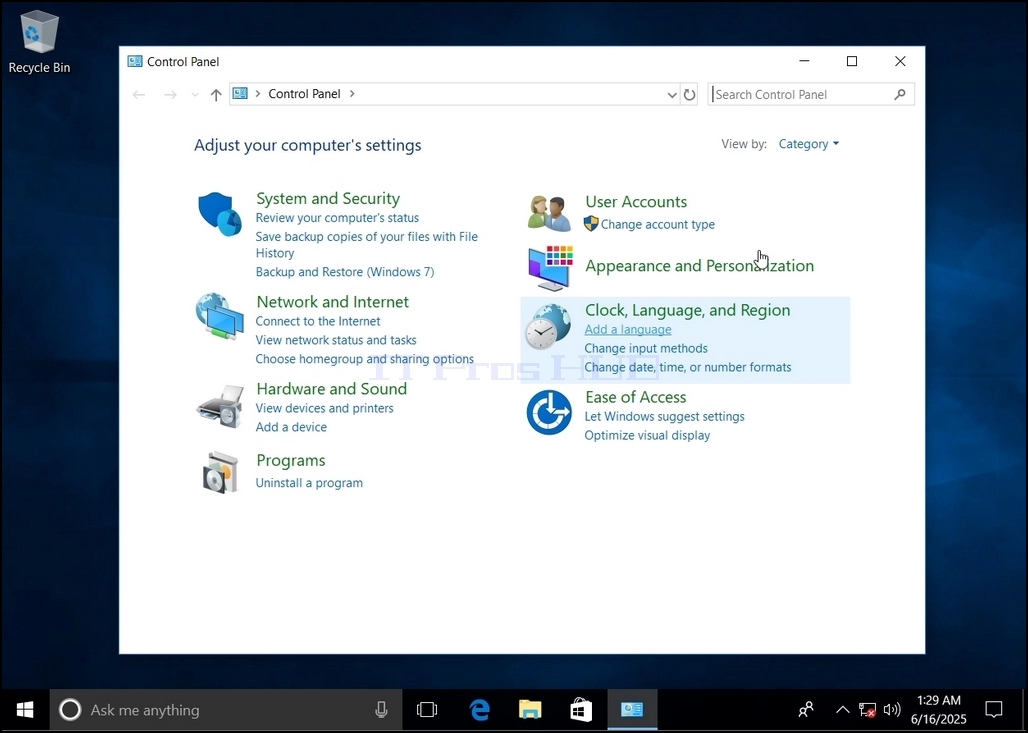
Task: Launch Microsoft Edge from taskbar
Action: [x=479, y=709]
